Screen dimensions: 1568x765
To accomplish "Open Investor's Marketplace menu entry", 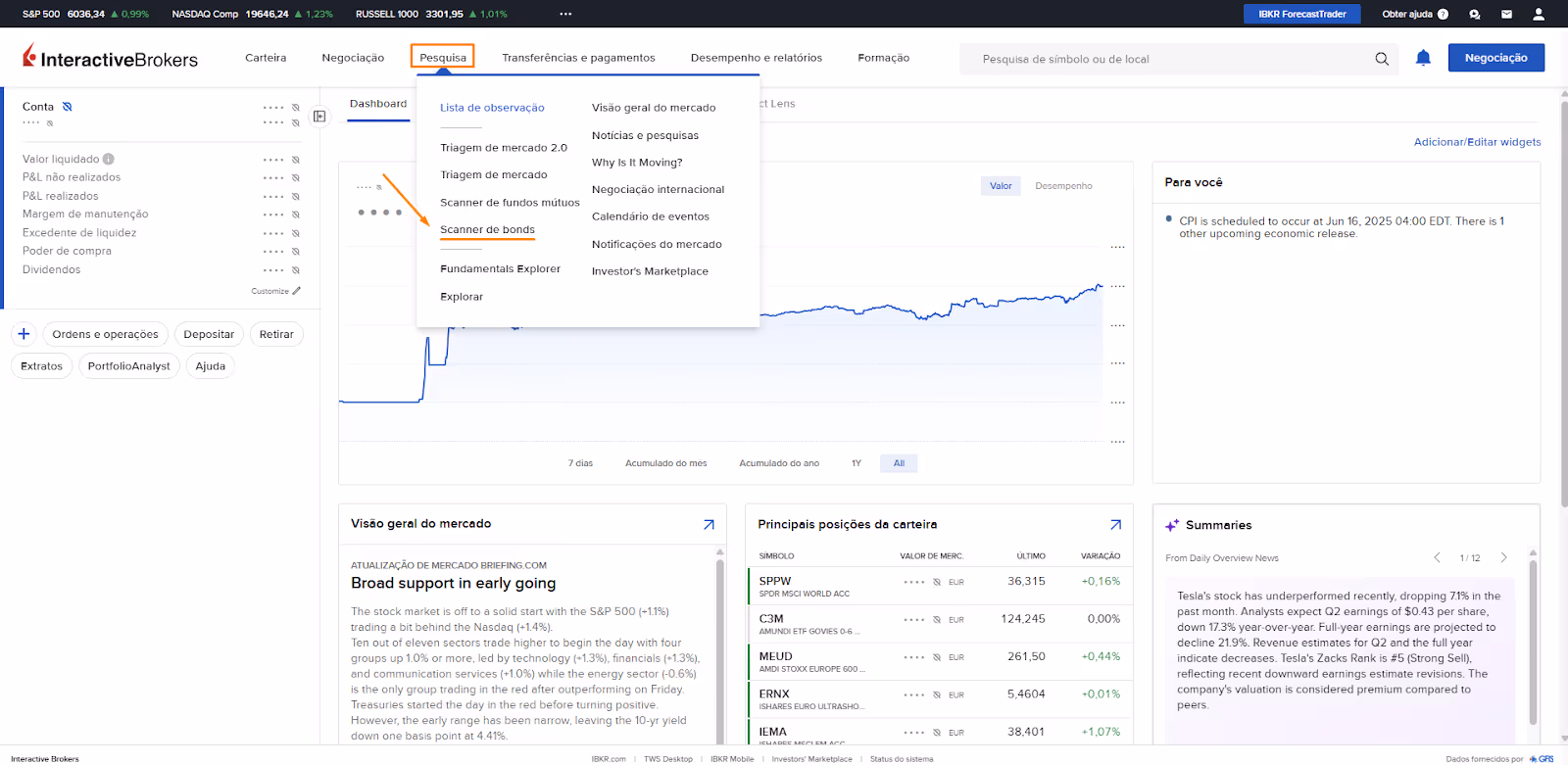I will coord(650,271).
